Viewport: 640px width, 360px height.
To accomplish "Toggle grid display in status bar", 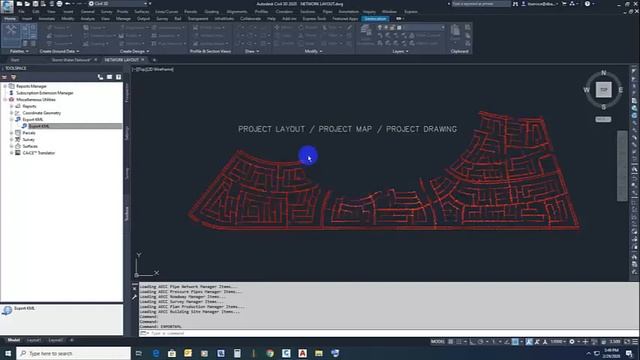I will 451,342.
